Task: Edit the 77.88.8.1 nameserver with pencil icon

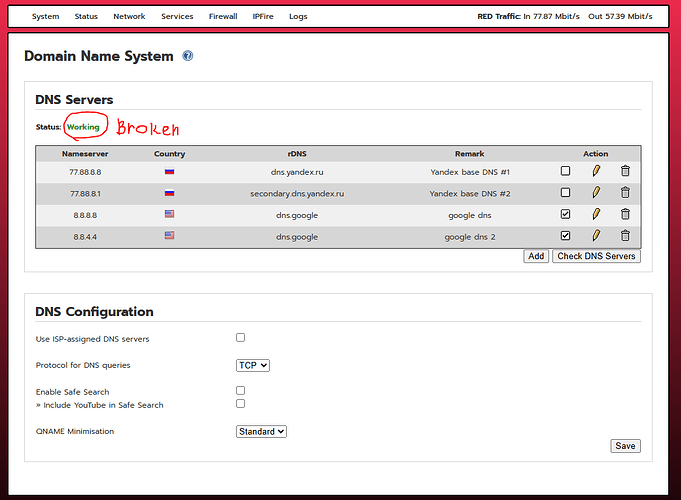Action: coord(596,192)
